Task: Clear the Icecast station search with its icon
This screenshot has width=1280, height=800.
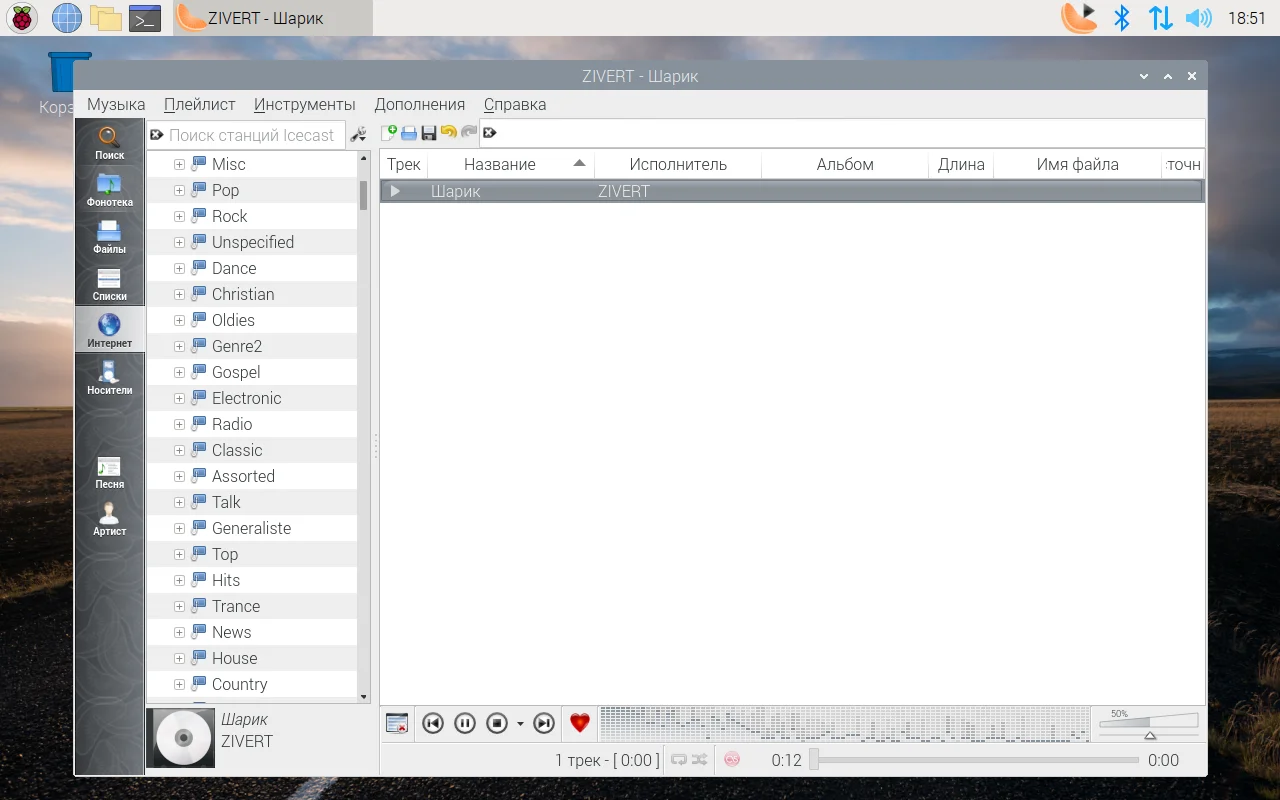Action: (x=157, y=135)
